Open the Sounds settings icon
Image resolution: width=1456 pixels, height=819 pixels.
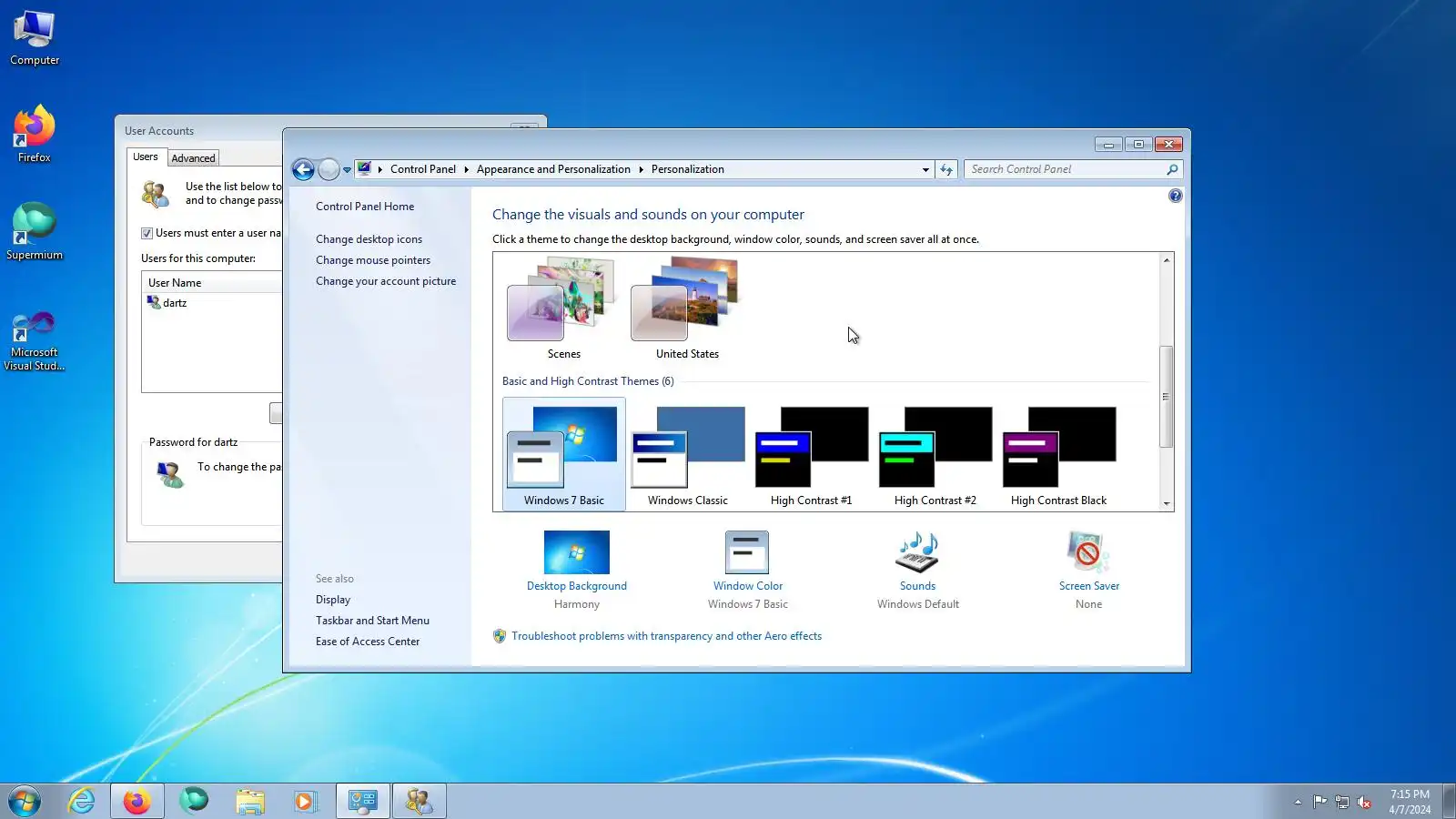click(x=917, y=553)
